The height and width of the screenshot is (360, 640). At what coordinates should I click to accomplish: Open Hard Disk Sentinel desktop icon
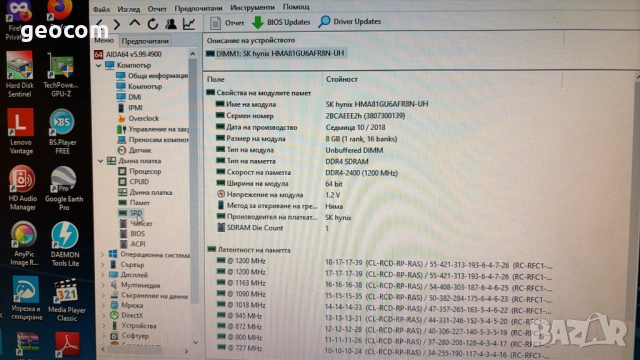coord(20,74)
